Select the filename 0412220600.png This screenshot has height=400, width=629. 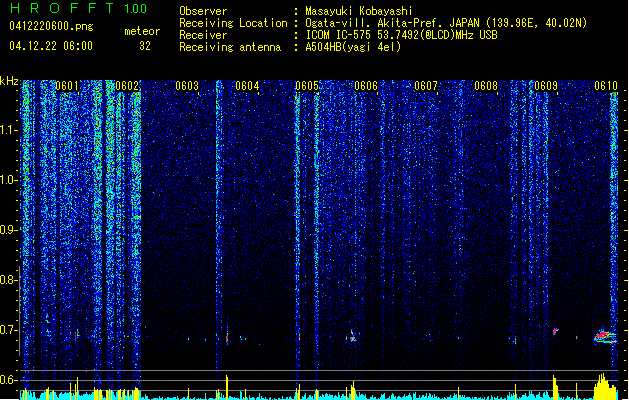pyautogui.click(x=51, y=27)
